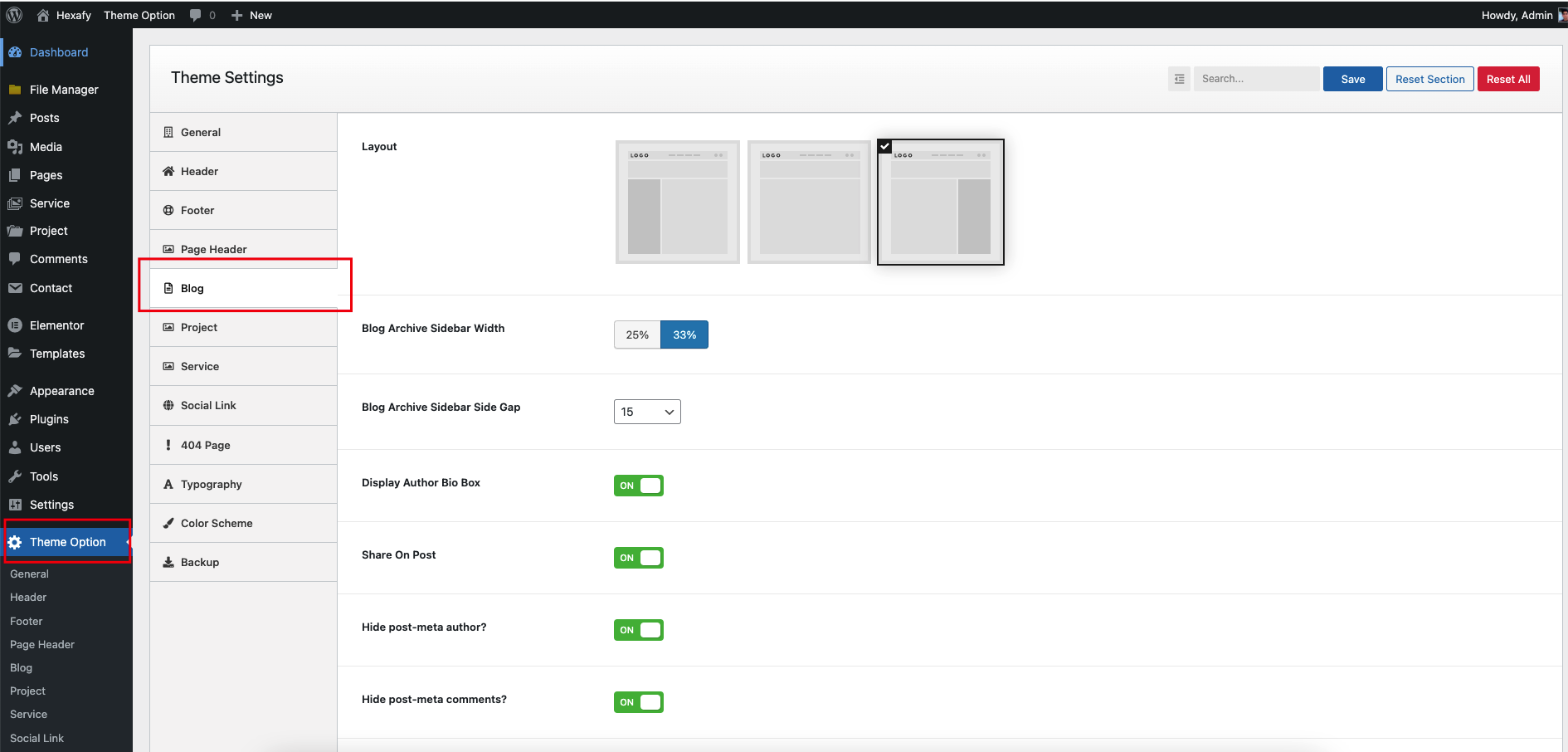Click the theme settings Search field

(1256, 79)
